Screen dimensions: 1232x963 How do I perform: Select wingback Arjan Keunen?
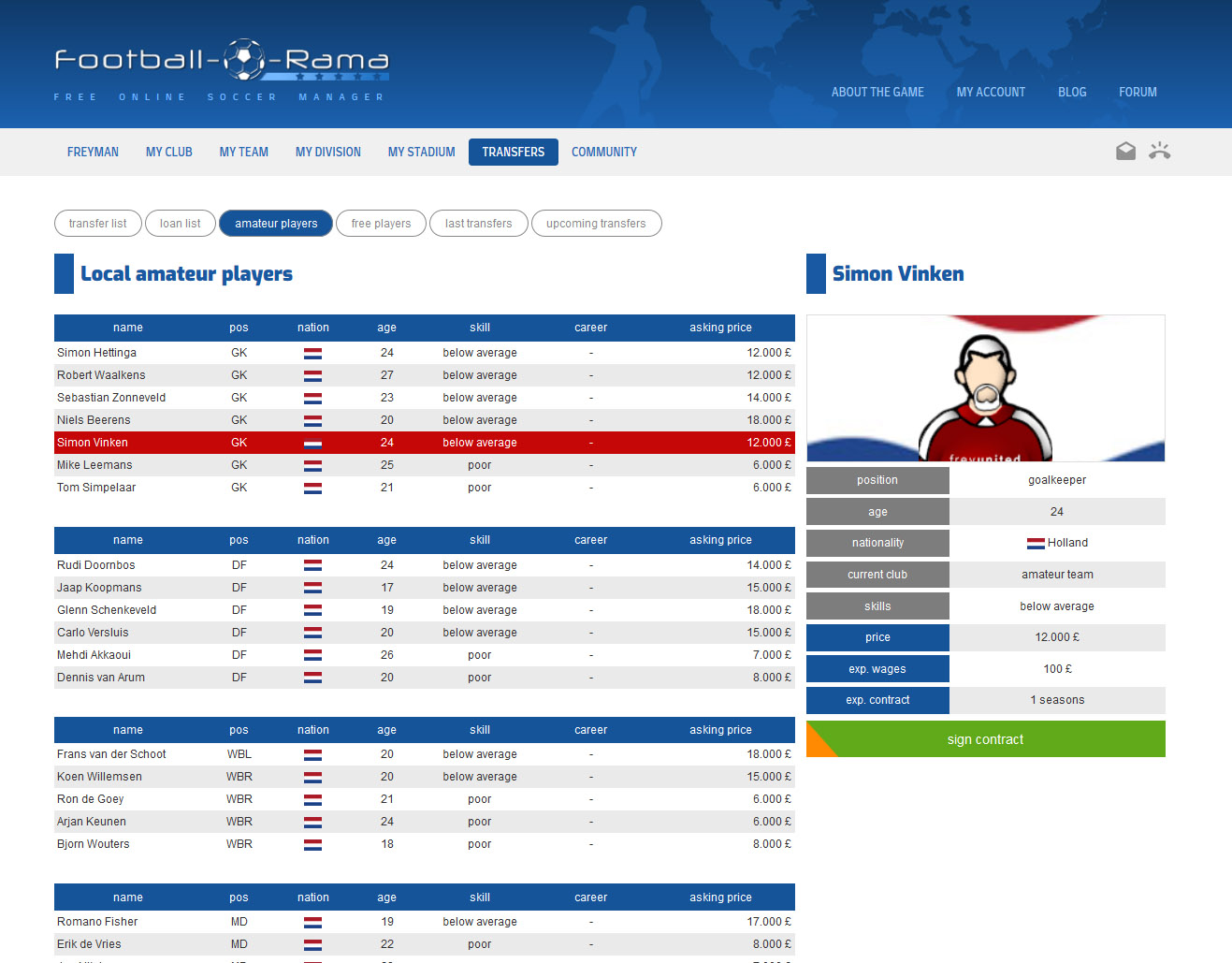(92, 822)
